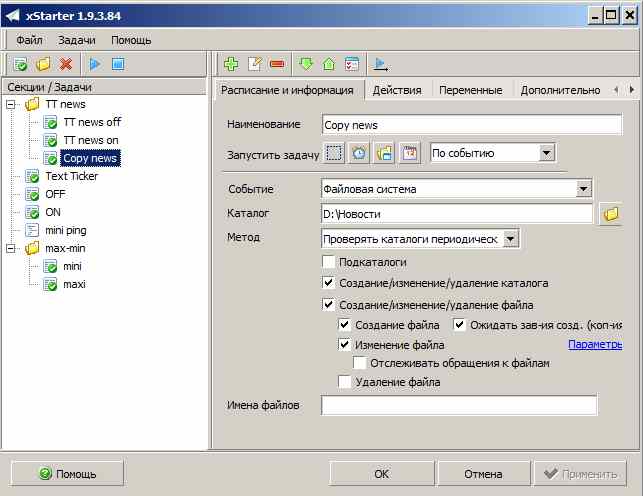Open the Файл menu

(x=30, y=40)
